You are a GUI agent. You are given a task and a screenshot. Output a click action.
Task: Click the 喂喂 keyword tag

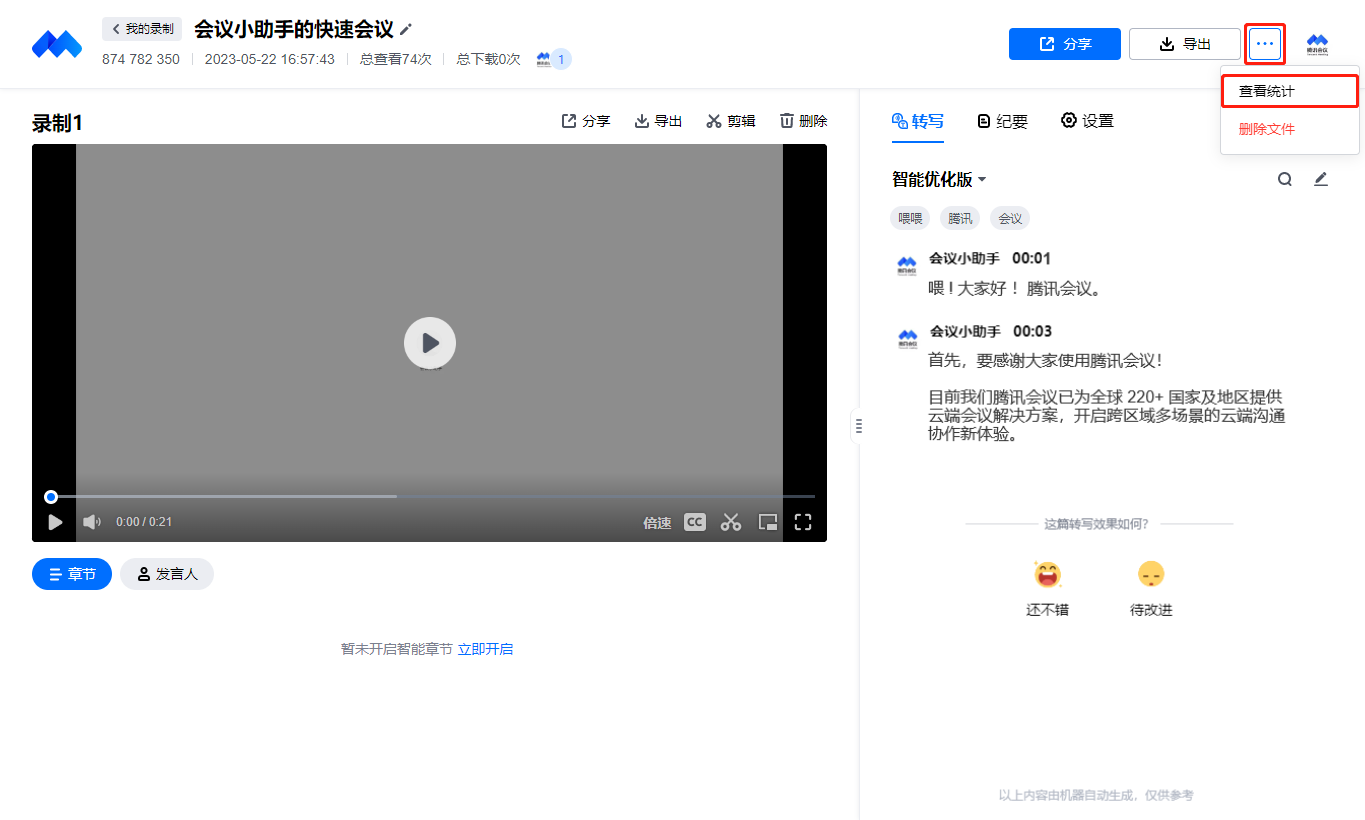click(910, 218)
